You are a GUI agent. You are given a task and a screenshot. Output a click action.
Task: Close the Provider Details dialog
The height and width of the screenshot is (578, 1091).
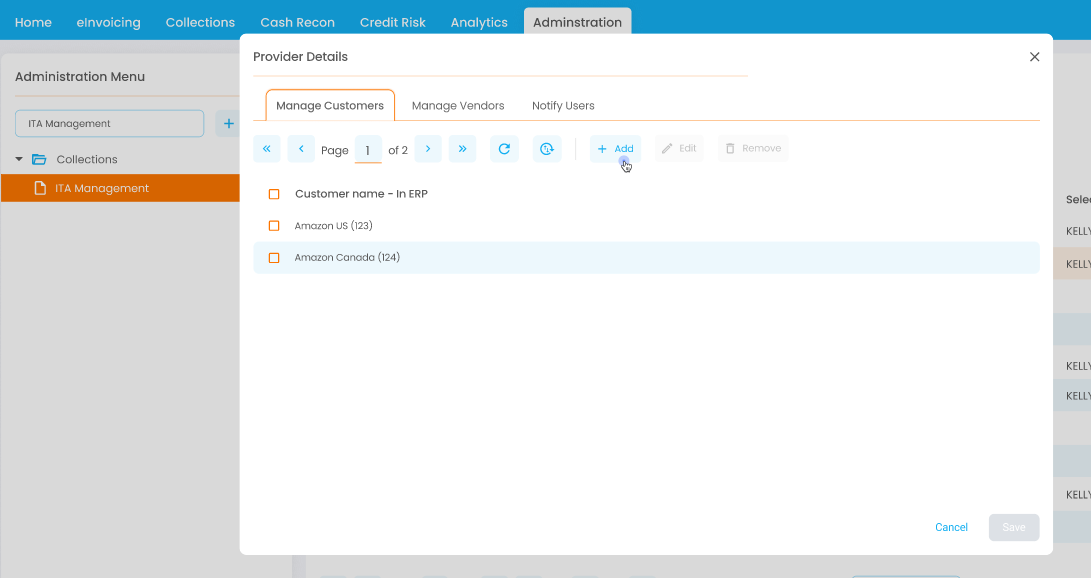click(1035, 57)
